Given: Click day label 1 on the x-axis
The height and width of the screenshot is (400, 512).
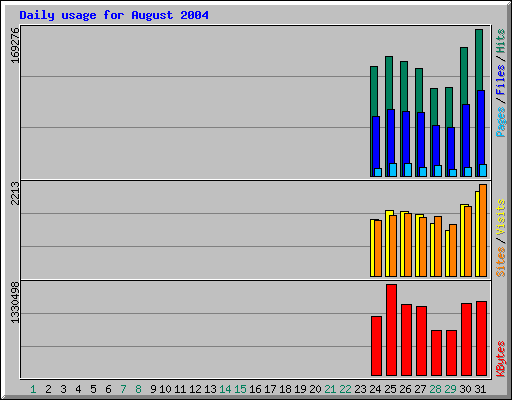Looking at the screenshot, I should point(33,389).
